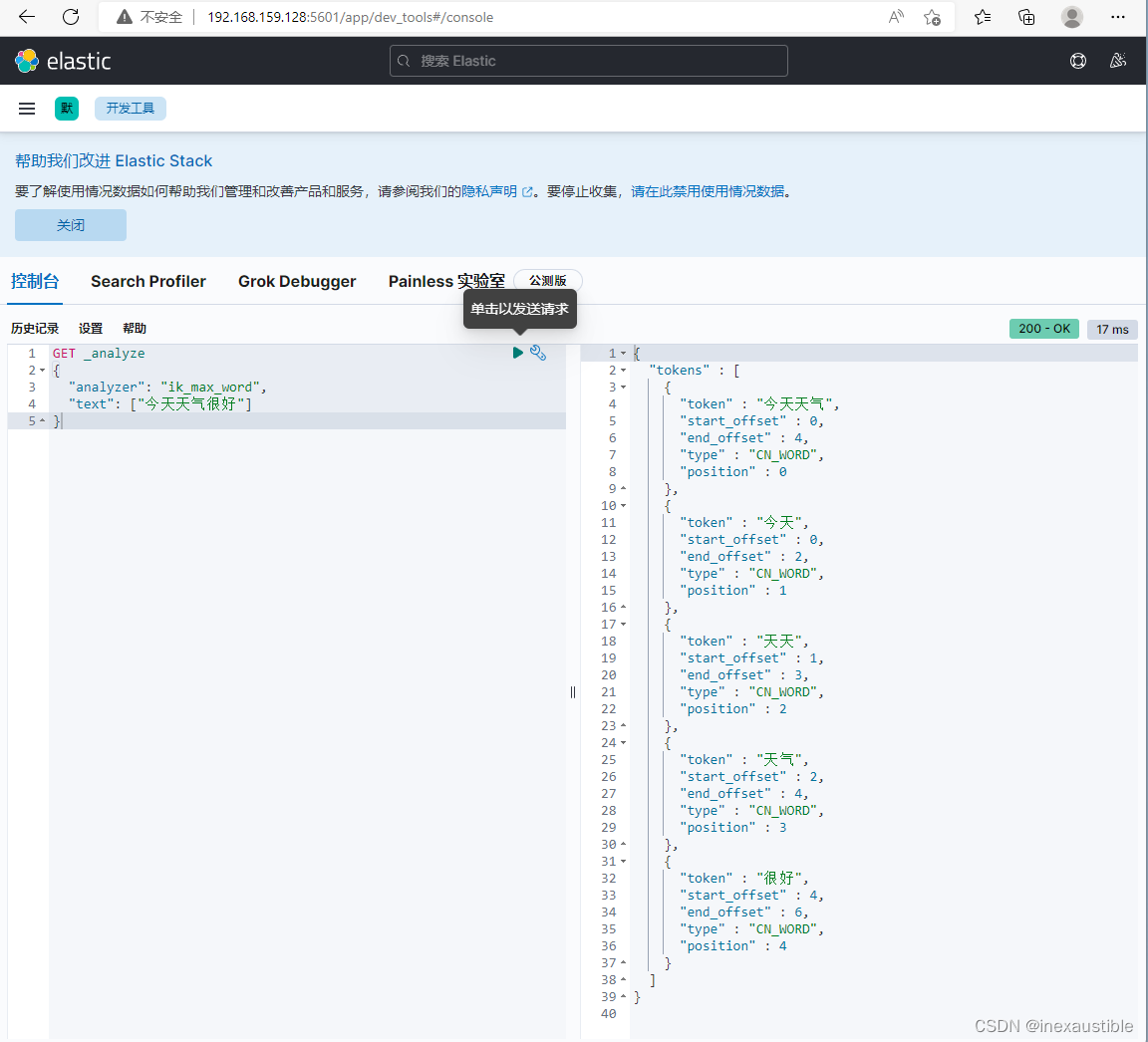Add page to favorites star-plus icon

932,17
